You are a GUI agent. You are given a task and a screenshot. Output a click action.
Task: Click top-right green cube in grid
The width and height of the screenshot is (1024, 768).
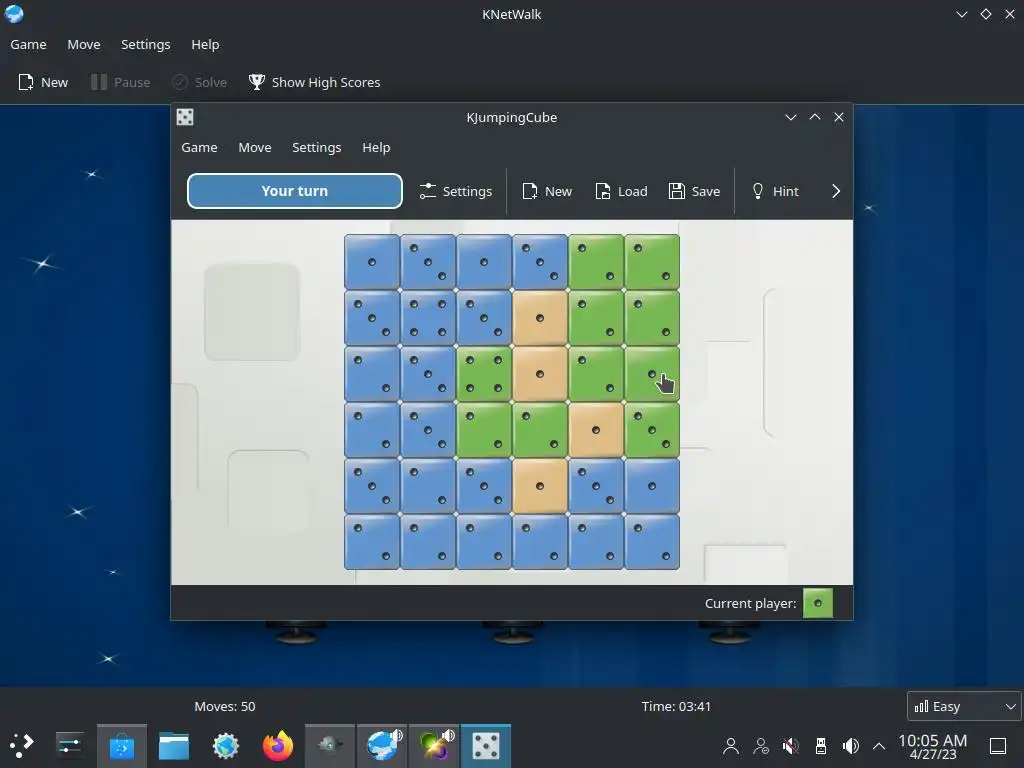click(x=652, y=262)
